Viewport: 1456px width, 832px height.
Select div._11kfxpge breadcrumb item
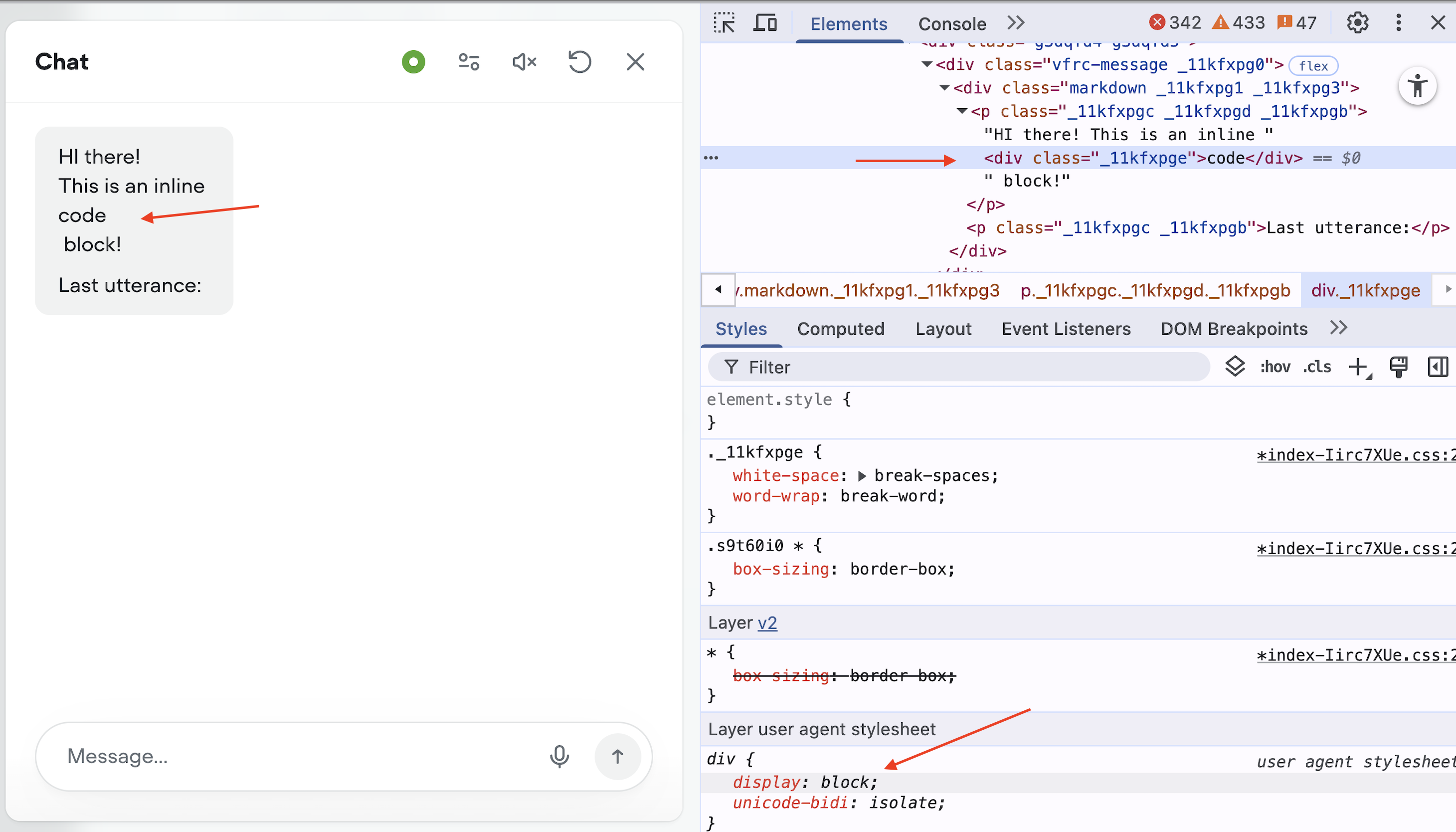point(1365,290)
